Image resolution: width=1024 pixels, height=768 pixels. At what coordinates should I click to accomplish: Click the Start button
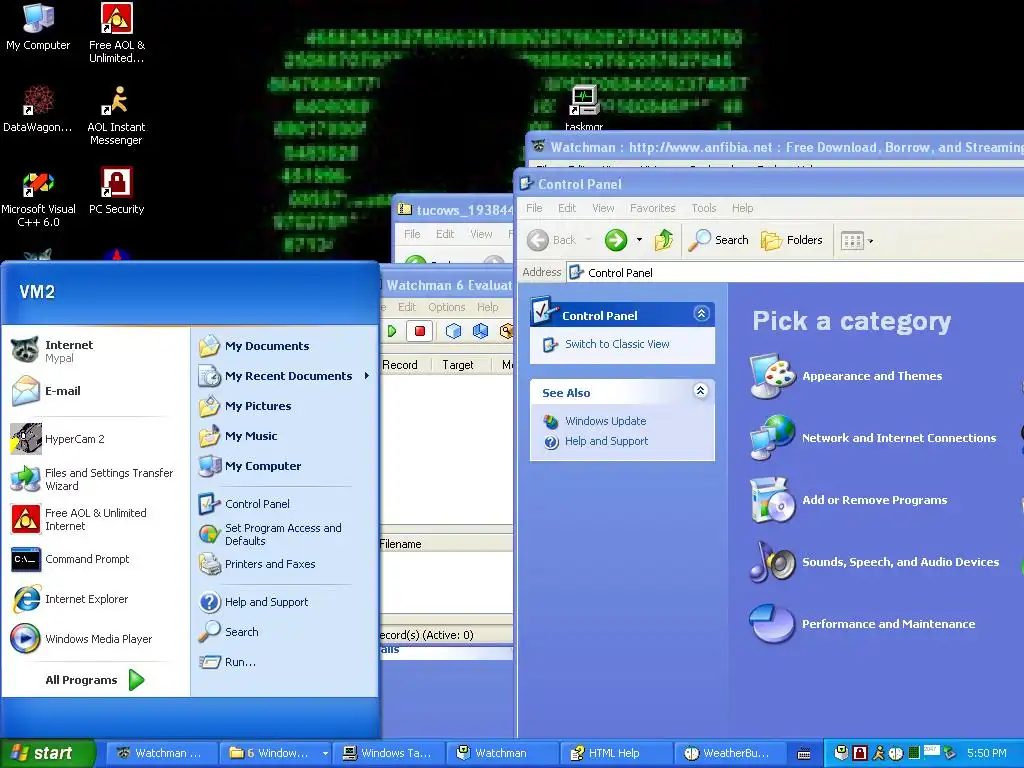(x=48, y=753)
